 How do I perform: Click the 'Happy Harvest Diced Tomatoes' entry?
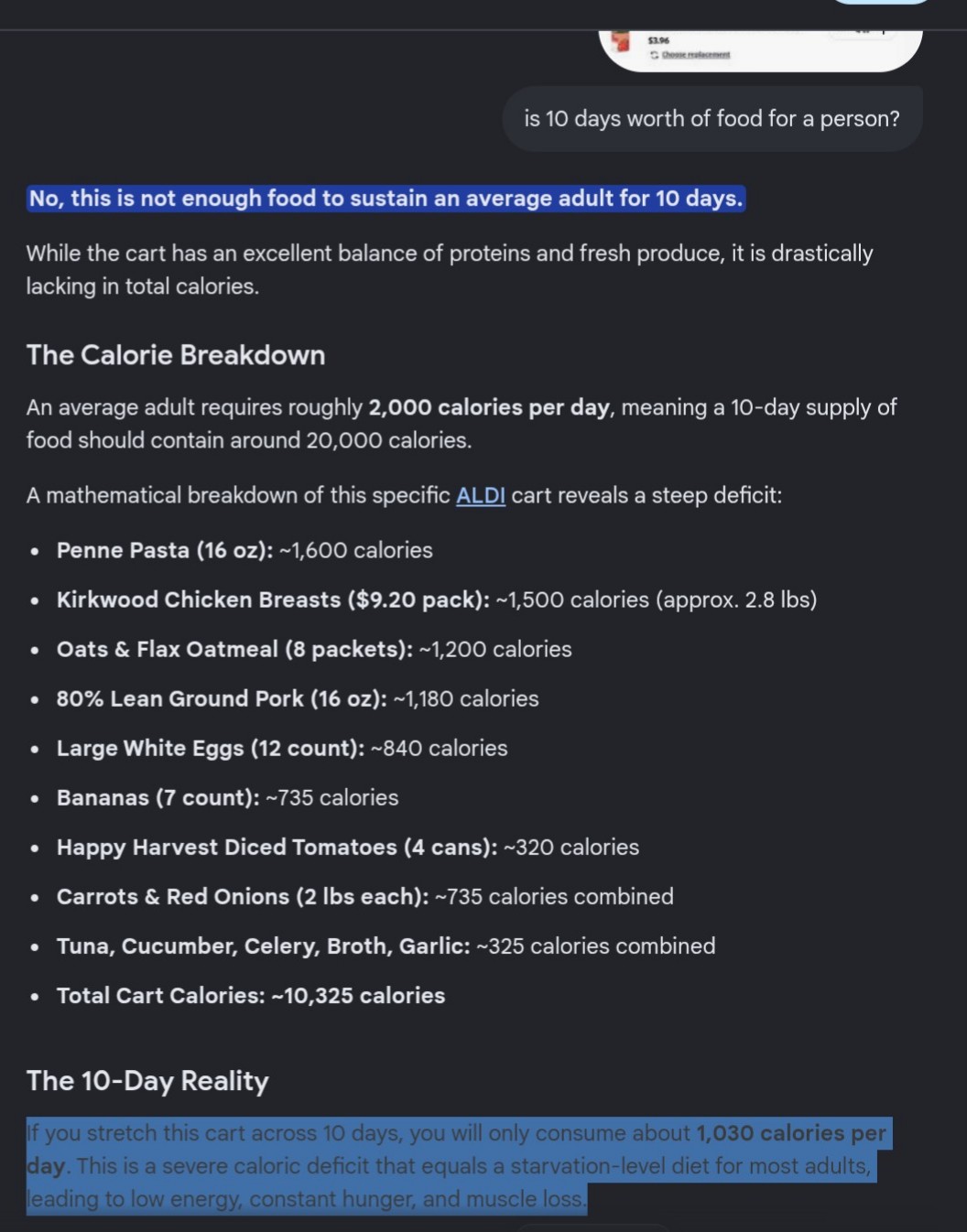click(348, 847)
